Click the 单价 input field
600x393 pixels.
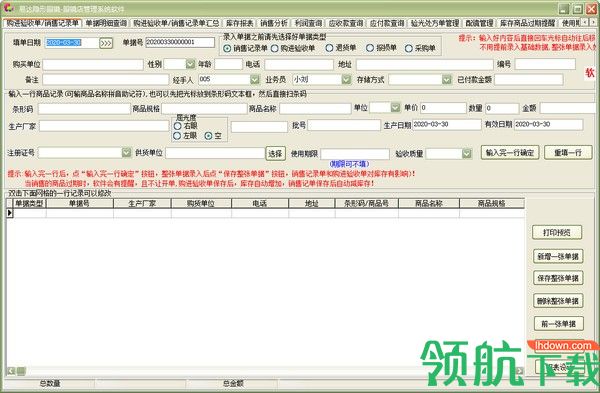tap(443, 108)
